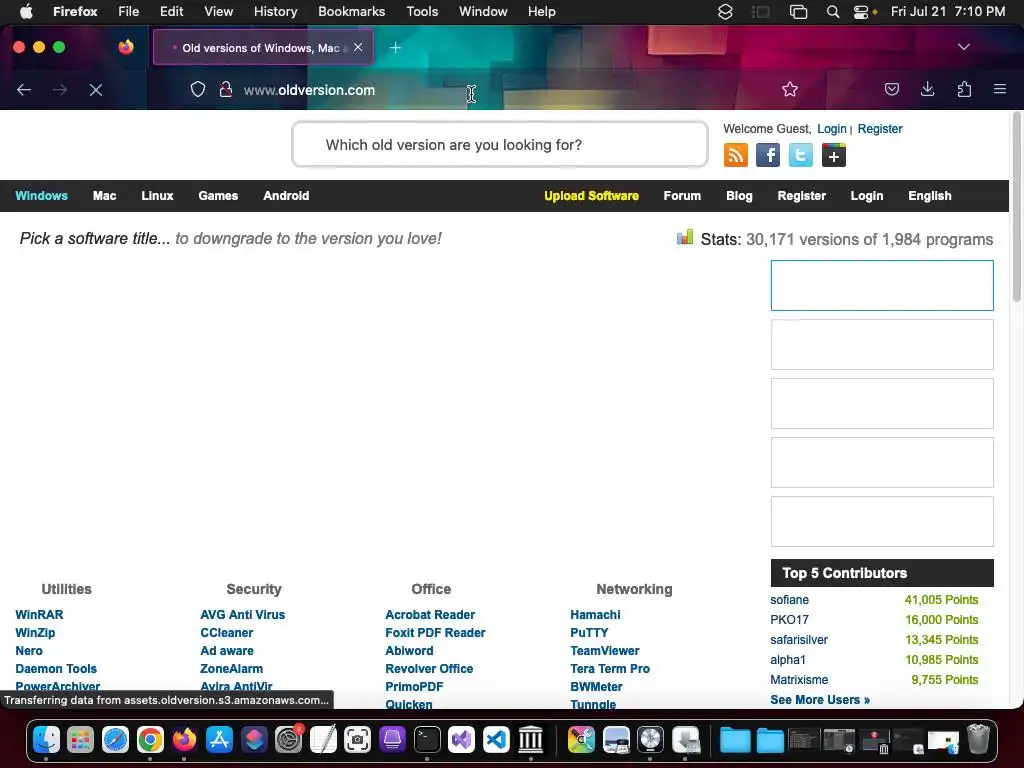The height and width of the screenshot is (768, 1024).
Task: Open the Acrobat Reader link under Office
Action: 430,615
